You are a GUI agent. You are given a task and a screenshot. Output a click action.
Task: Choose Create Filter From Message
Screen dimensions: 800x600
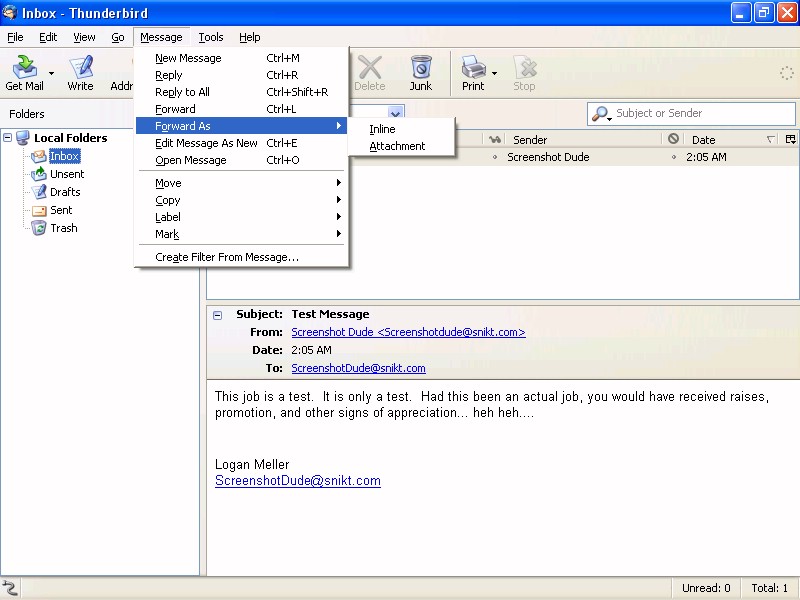click(242, 257)
